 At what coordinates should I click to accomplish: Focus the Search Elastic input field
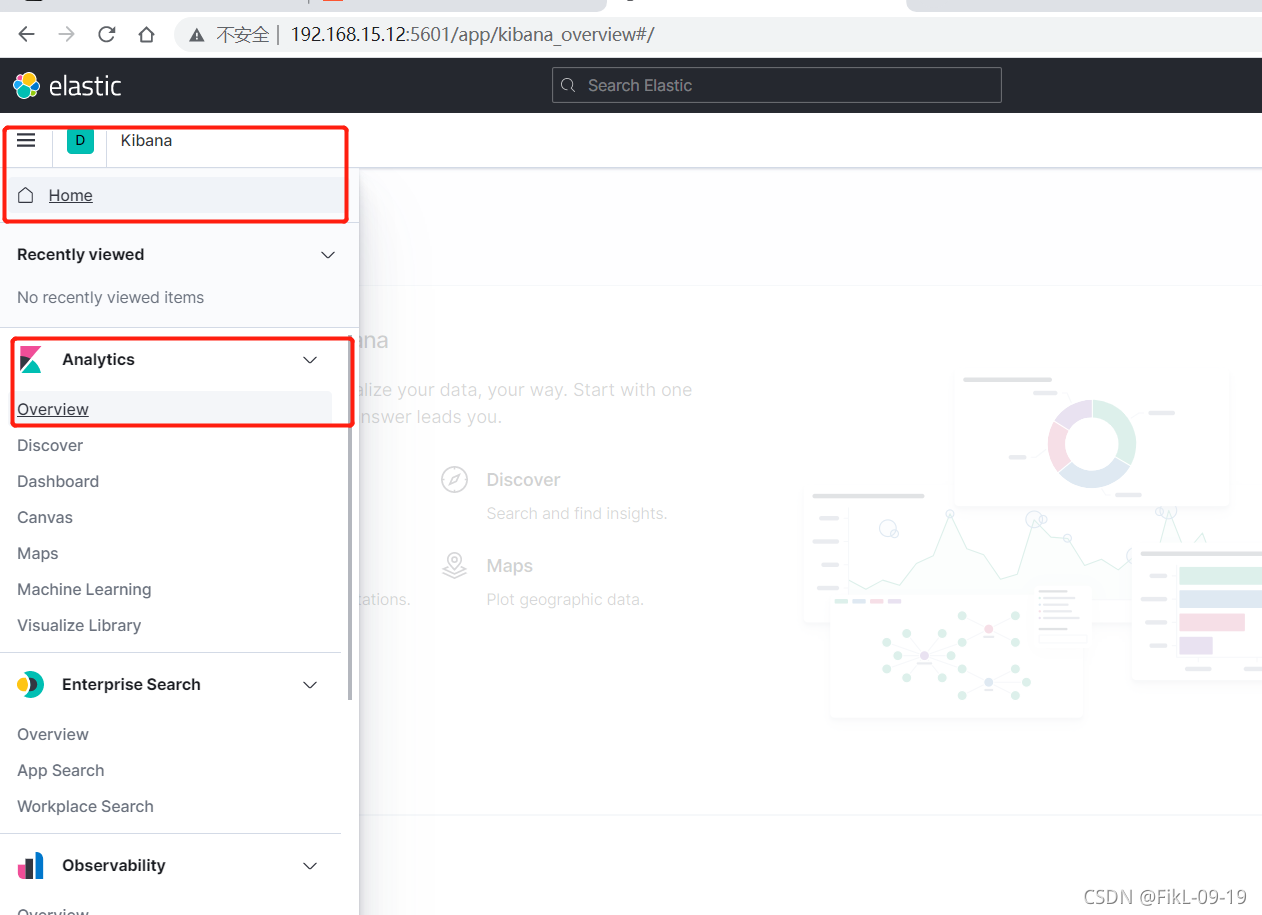pos(777,85)
